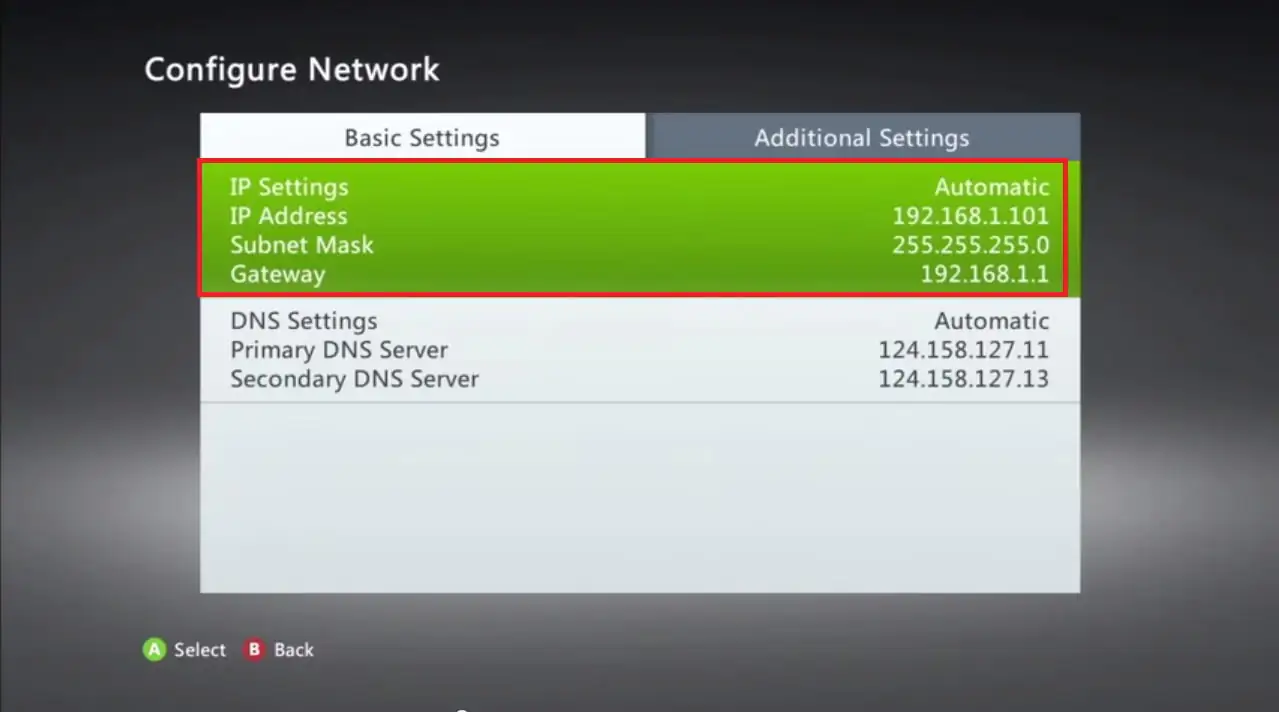1279x712 pixels.
Task: Click the highlighted green IP settings panel
Action: (634, 229)
